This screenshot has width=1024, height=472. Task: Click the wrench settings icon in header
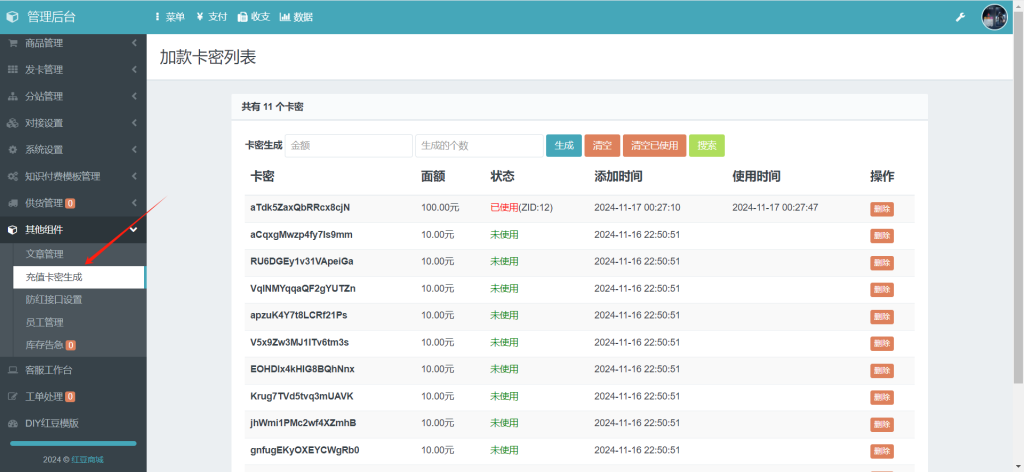point(960,17)
